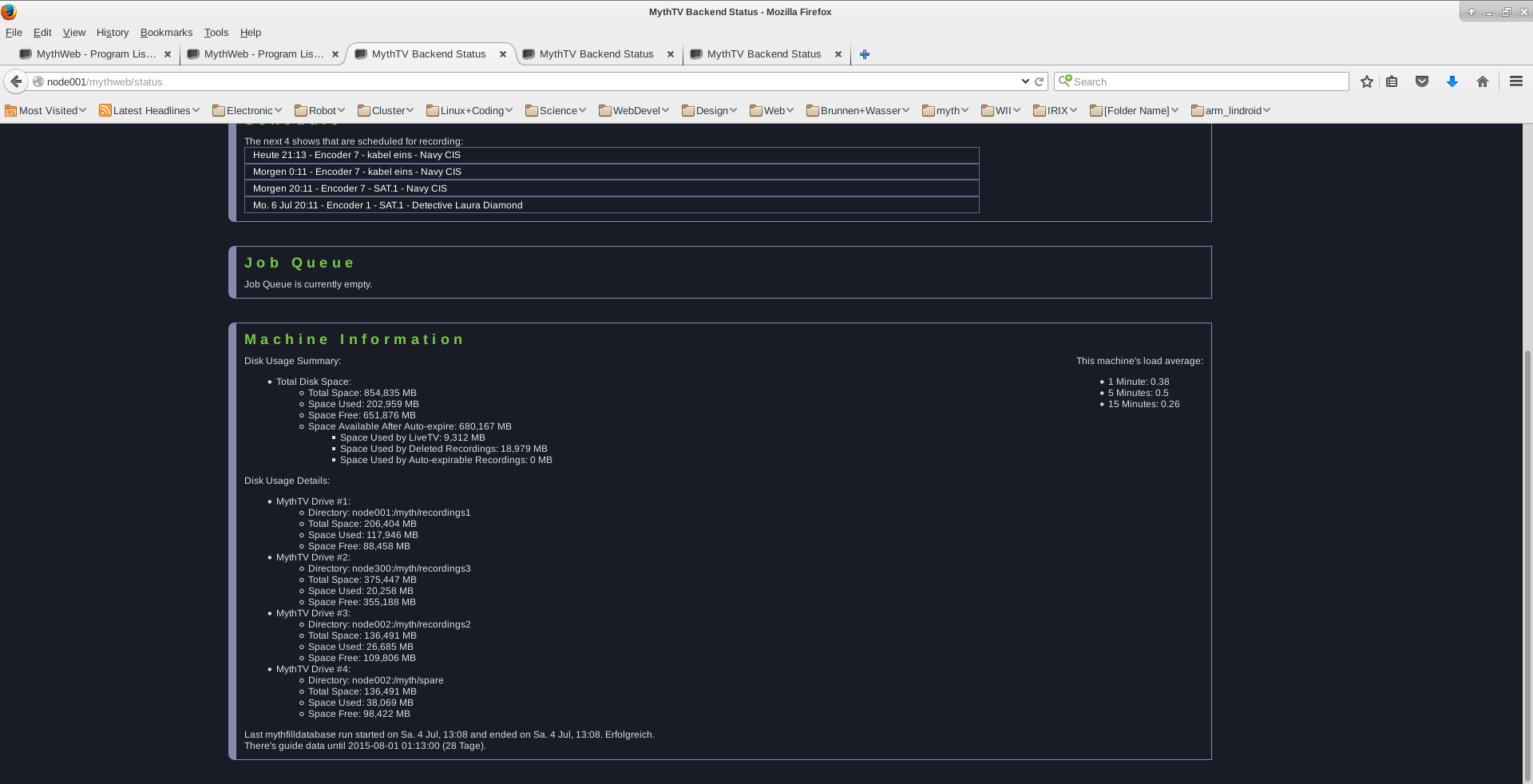The width and height of the screenshot is (1533, 784).
Task: Open the downloads arrow icon
Action: (x=1452, y=81)
